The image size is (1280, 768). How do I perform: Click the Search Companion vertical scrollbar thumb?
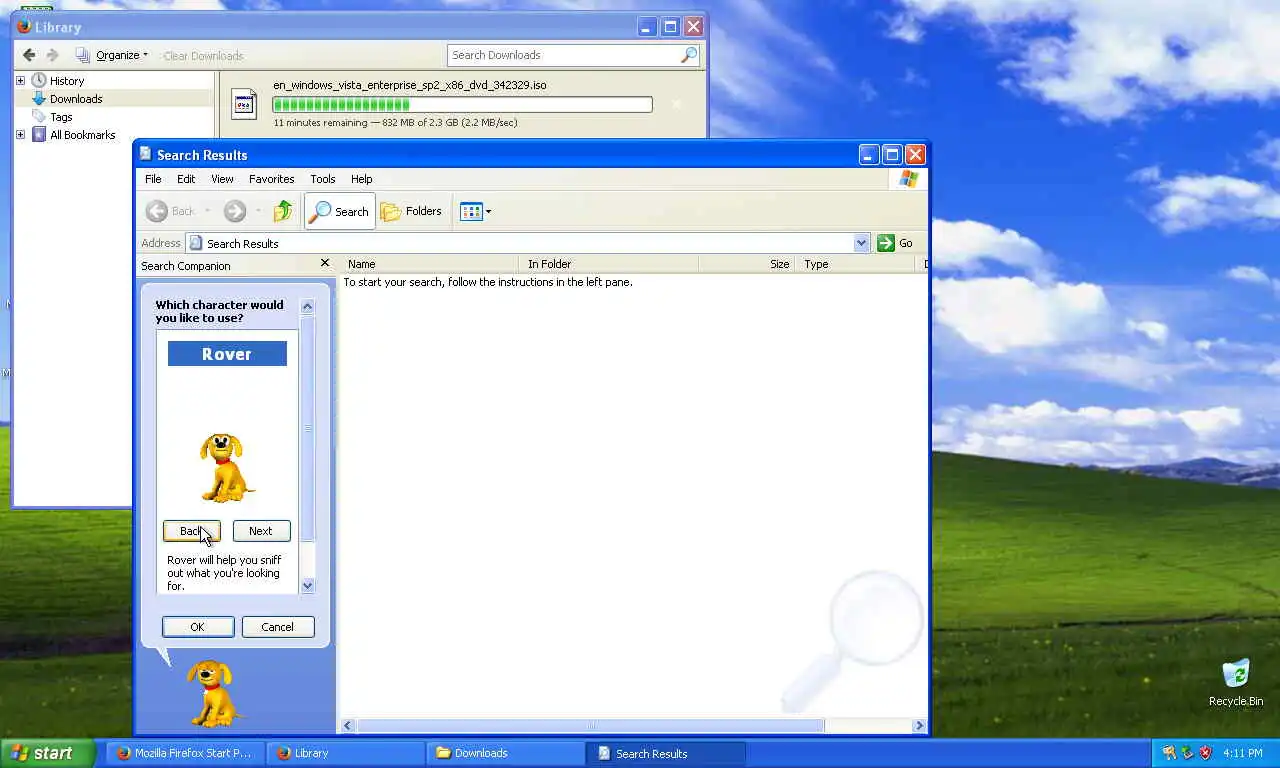(x=307, y=428)
